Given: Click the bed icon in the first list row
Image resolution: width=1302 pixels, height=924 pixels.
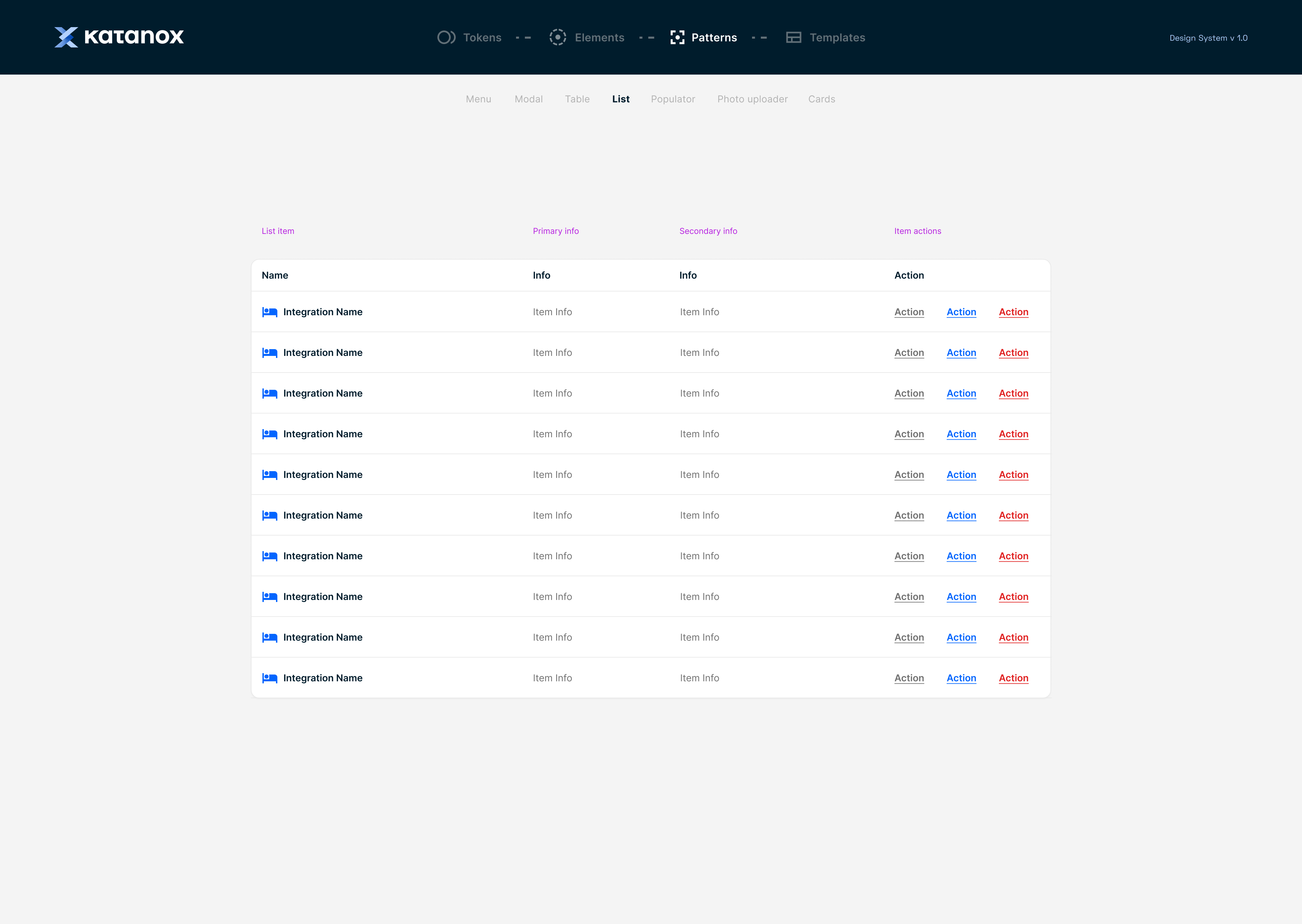Looking at the screenshot, I should (270, 312).
